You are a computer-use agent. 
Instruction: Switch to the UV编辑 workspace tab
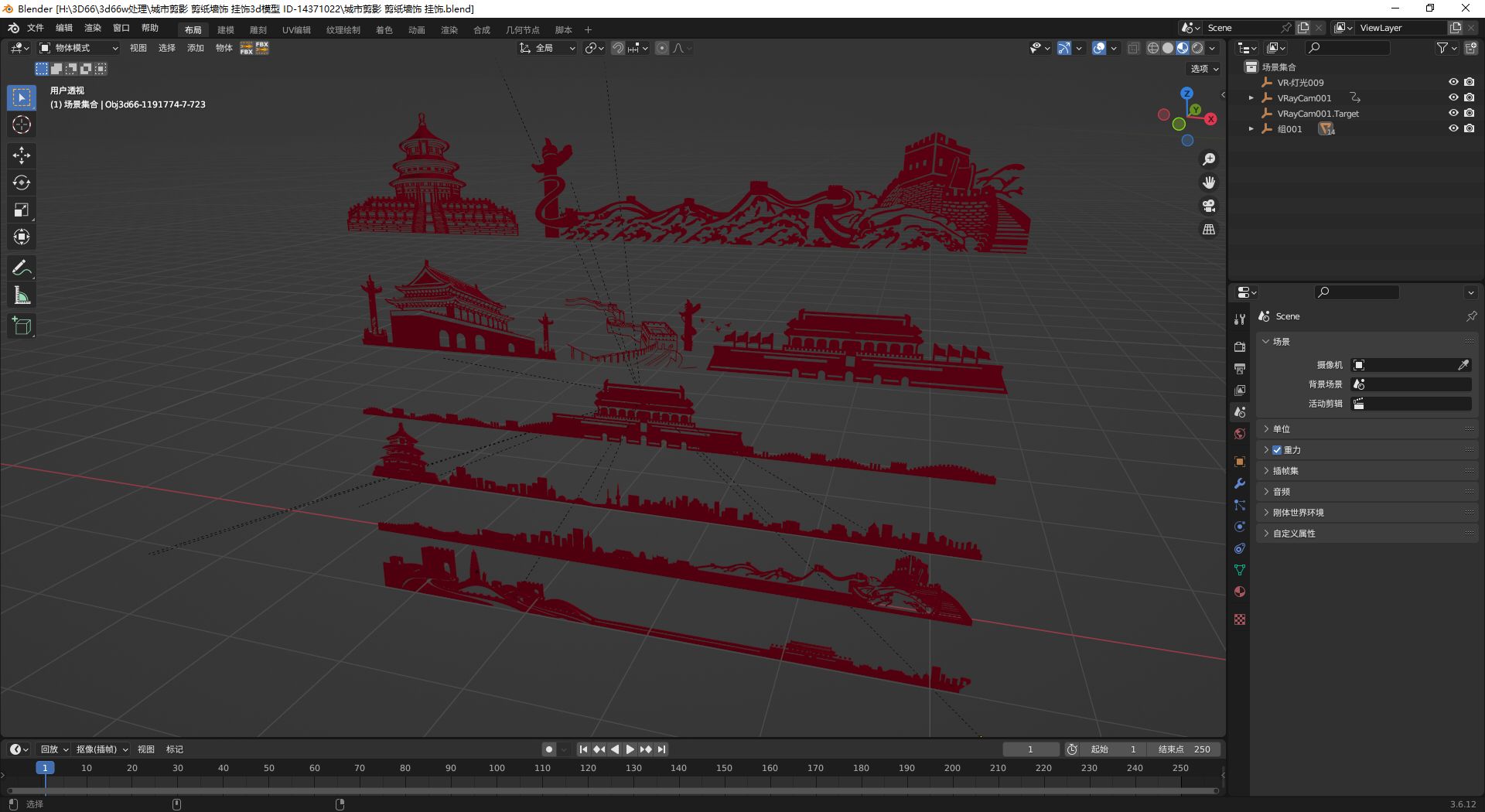pyautogui.click(x=296, y=30)
